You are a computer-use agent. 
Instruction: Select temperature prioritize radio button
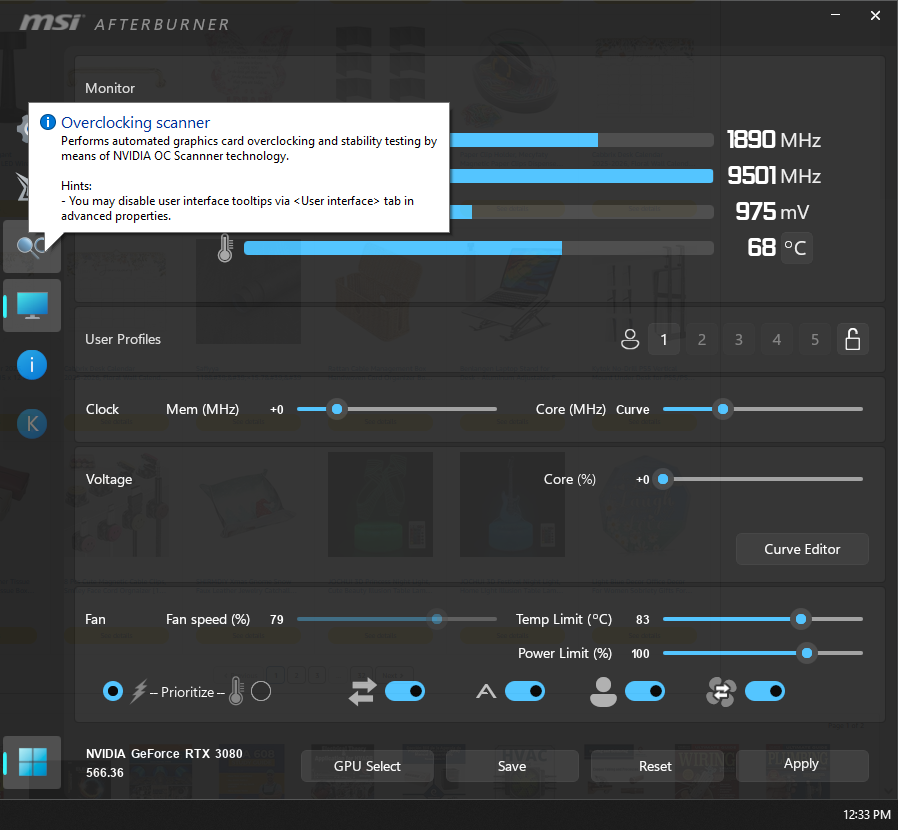(260, 690)
